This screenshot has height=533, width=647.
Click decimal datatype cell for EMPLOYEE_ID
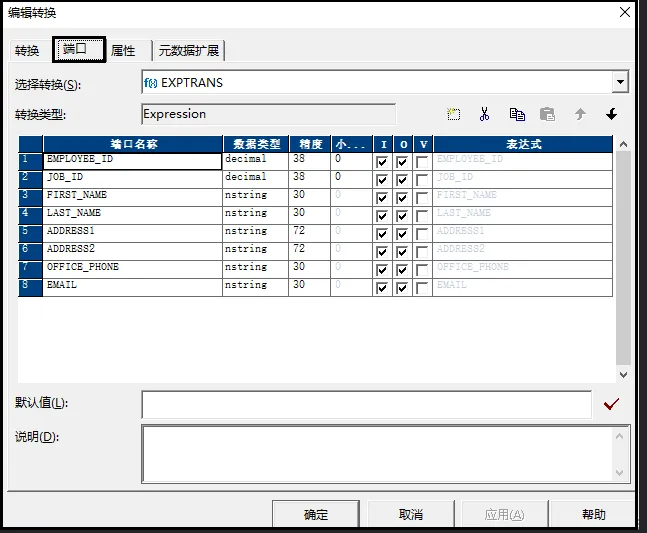point(255,161)
